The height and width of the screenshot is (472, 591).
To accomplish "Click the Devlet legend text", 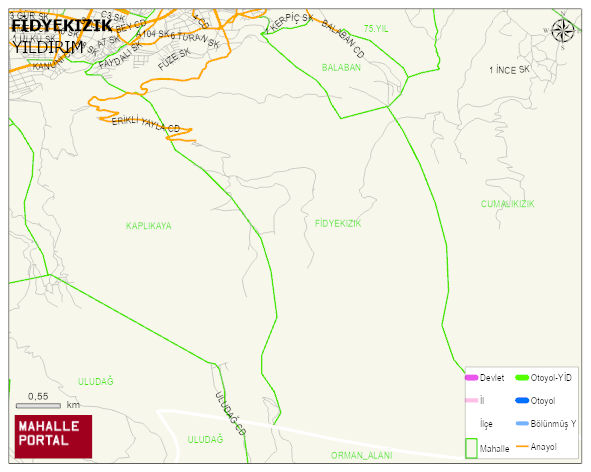I will coord(492,377).
